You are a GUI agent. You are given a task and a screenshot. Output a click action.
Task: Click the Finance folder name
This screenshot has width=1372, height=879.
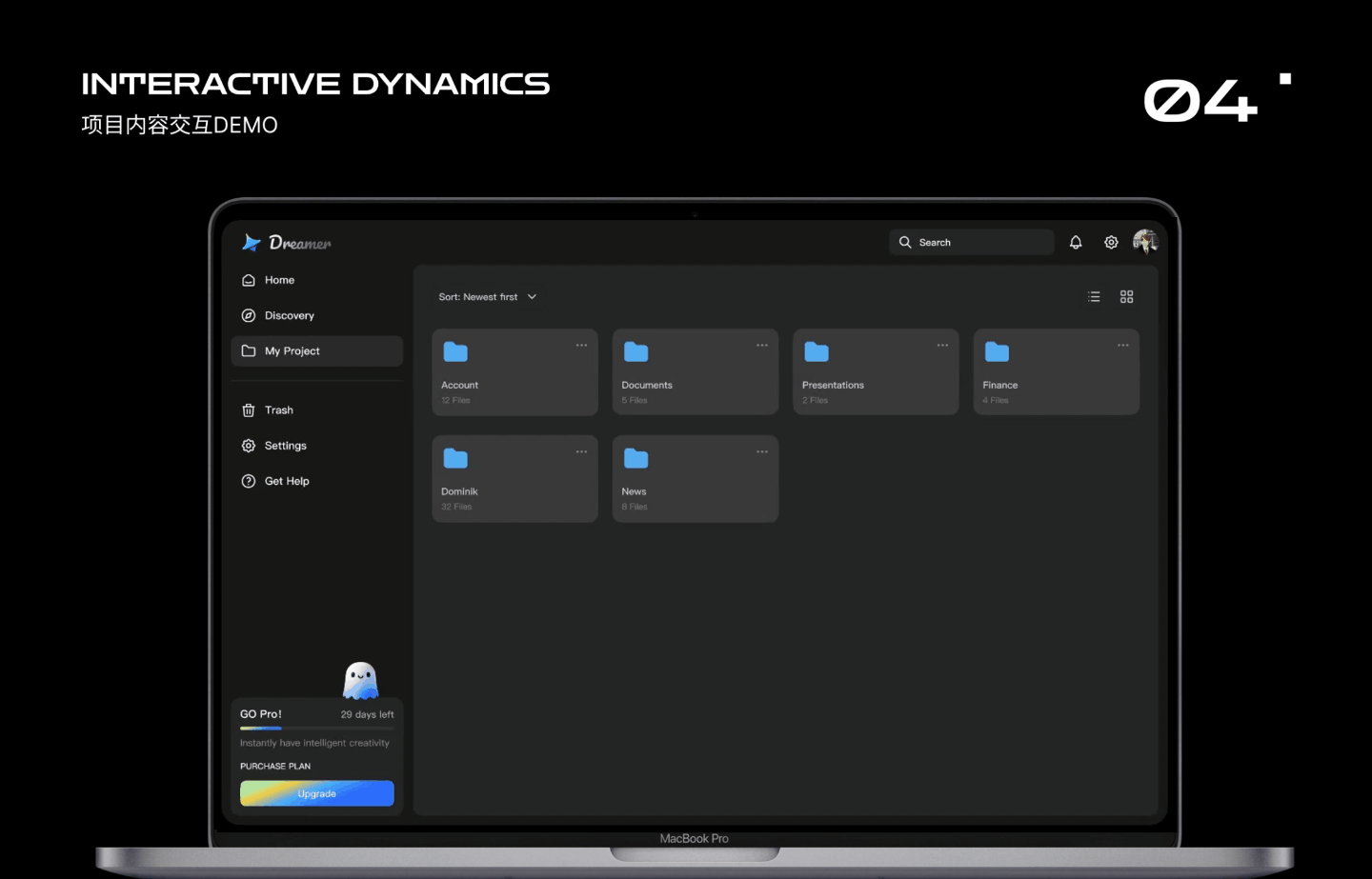pos(1000,386)
